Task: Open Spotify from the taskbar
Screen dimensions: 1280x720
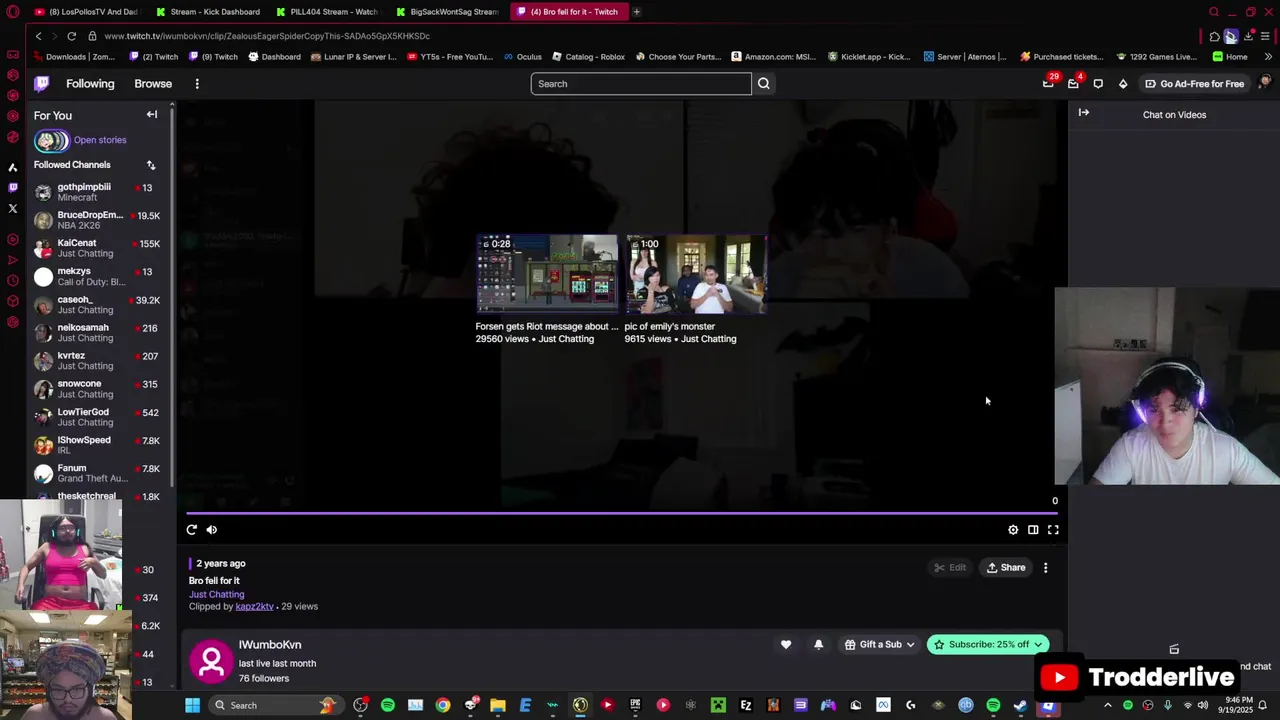Action: click(388, 706)
